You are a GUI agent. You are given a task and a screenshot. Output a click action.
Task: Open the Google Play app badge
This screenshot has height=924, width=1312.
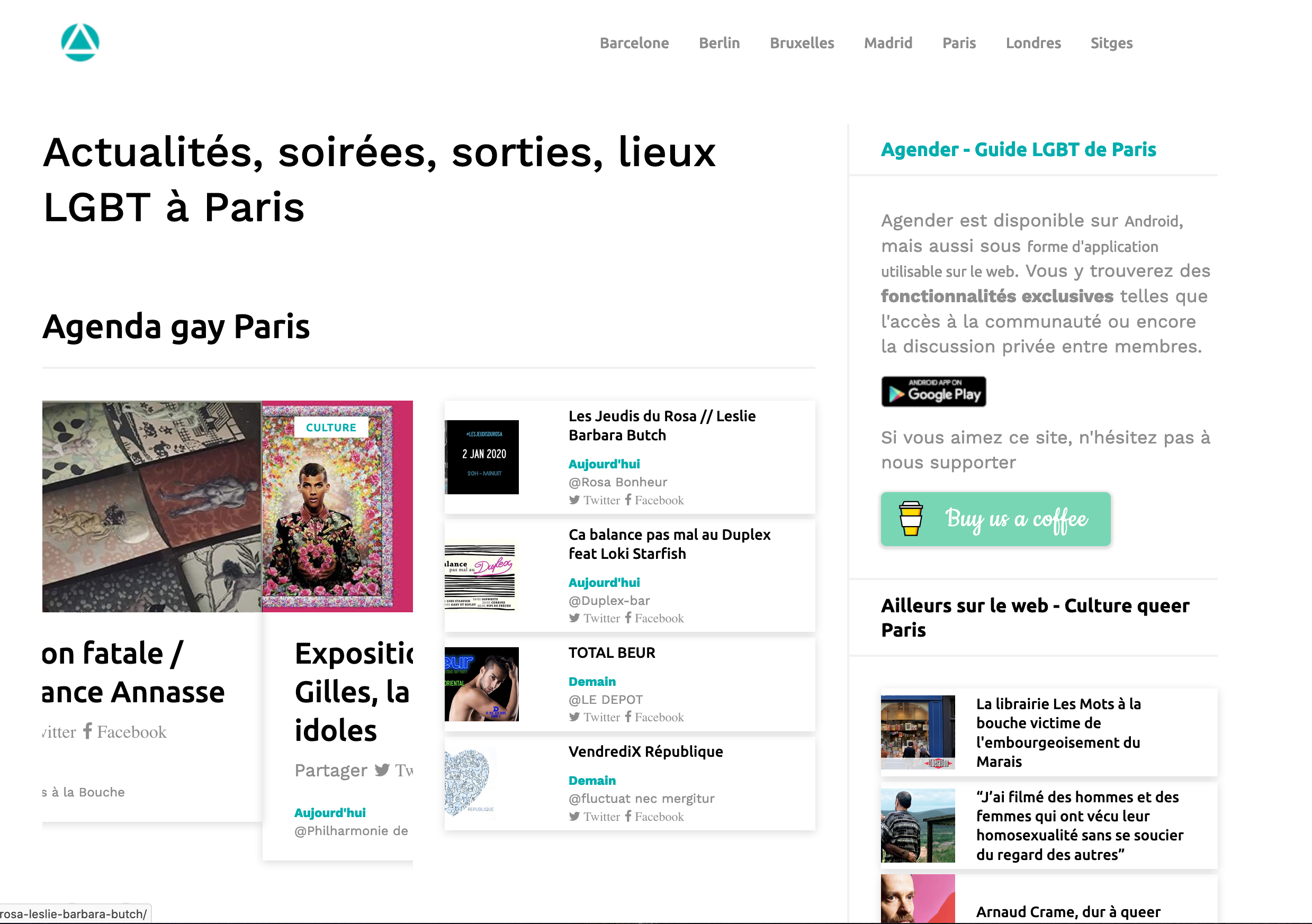[x=933, y=392]
